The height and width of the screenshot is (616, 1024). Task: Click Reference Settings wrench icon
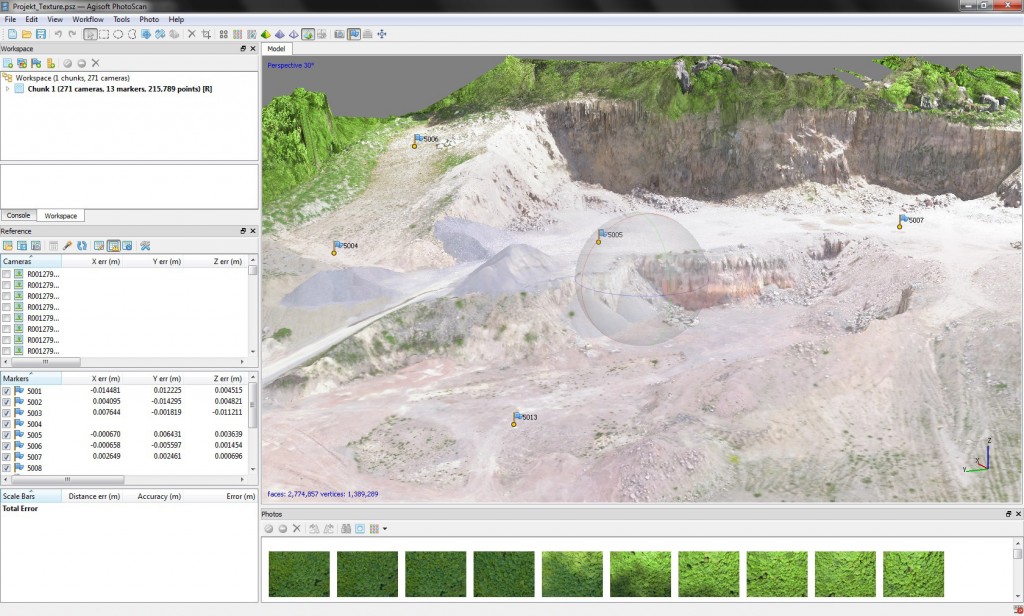(145, 246)
